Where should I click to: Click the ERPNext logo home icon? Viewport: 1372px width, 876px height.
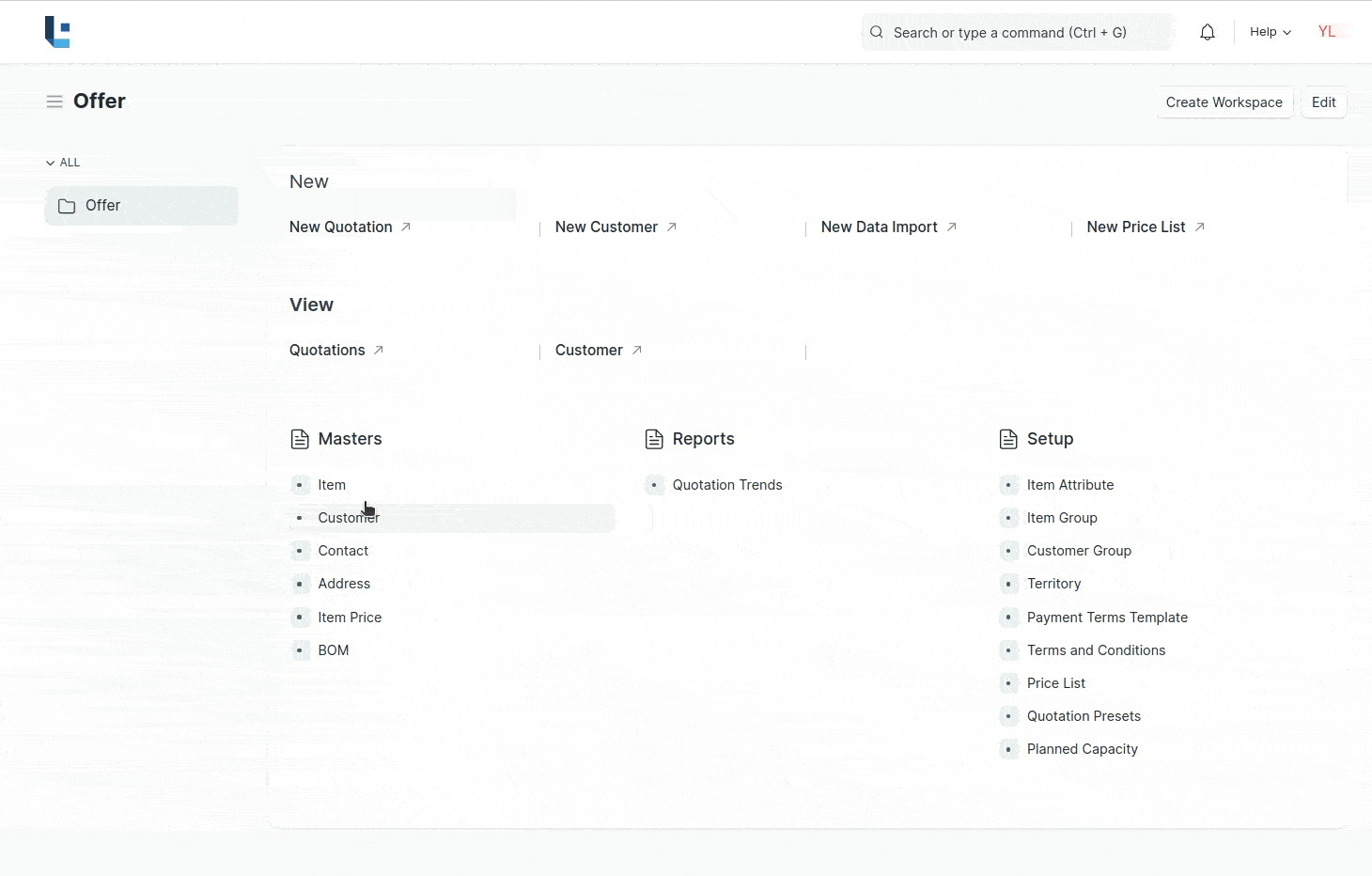click(57, 32)
